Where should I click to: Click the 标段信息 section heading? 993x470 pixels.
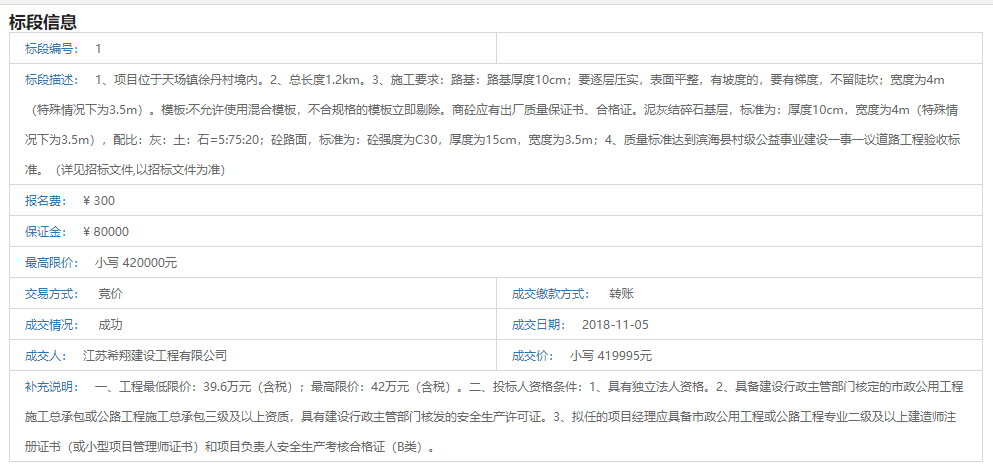click(43, 21)
